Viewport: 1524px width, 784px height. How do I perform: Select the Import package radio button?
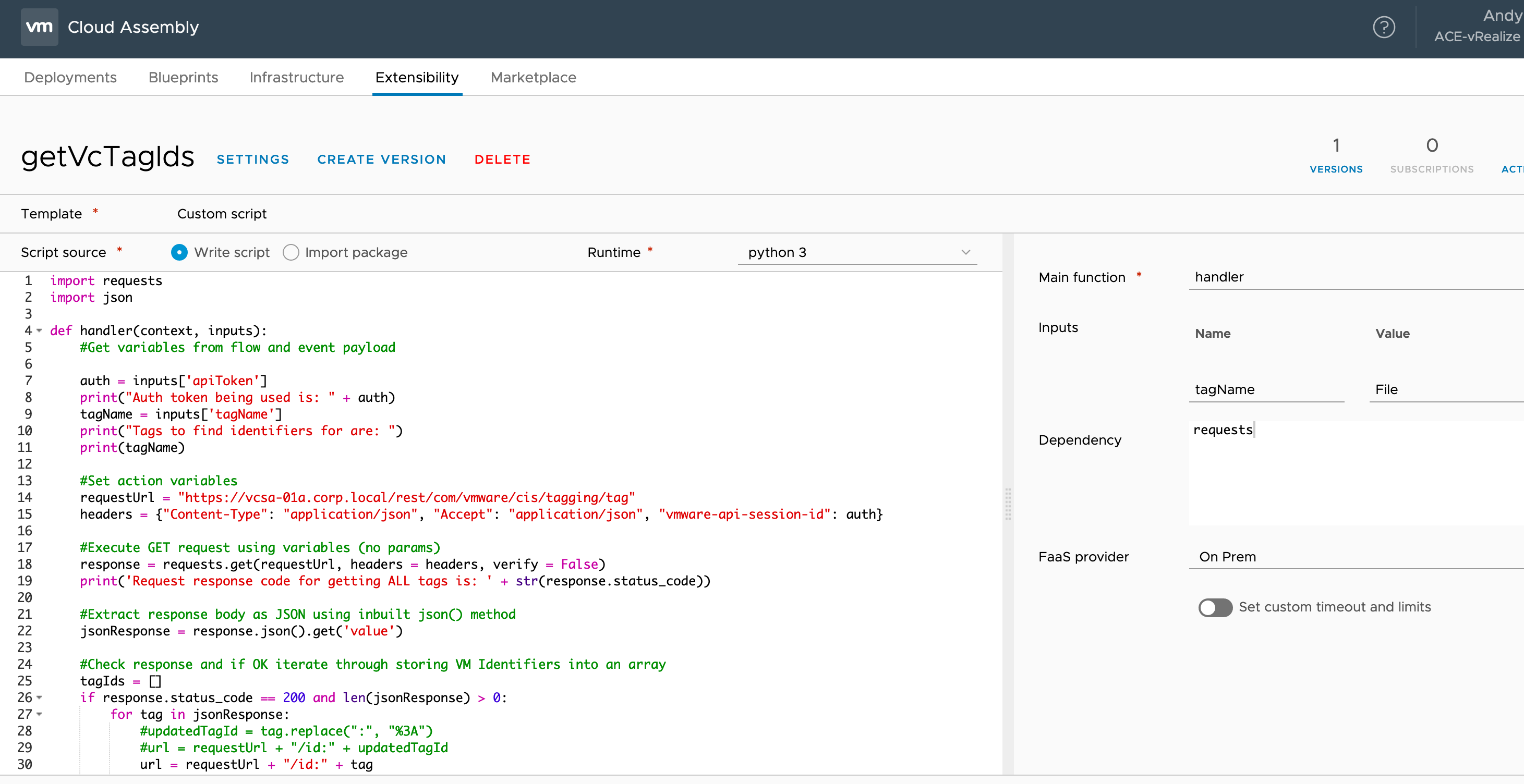click(x=291, y=252)
